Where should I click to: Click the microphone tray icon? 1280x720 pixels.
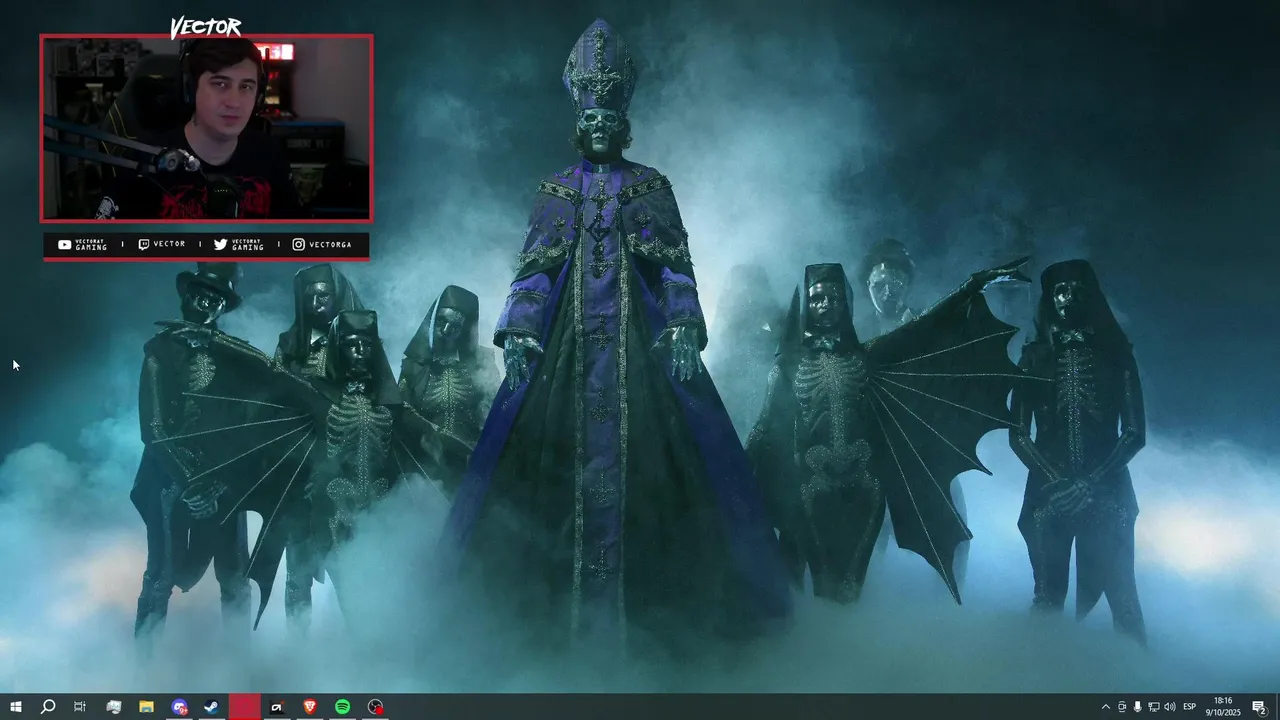pos(1137,707)
